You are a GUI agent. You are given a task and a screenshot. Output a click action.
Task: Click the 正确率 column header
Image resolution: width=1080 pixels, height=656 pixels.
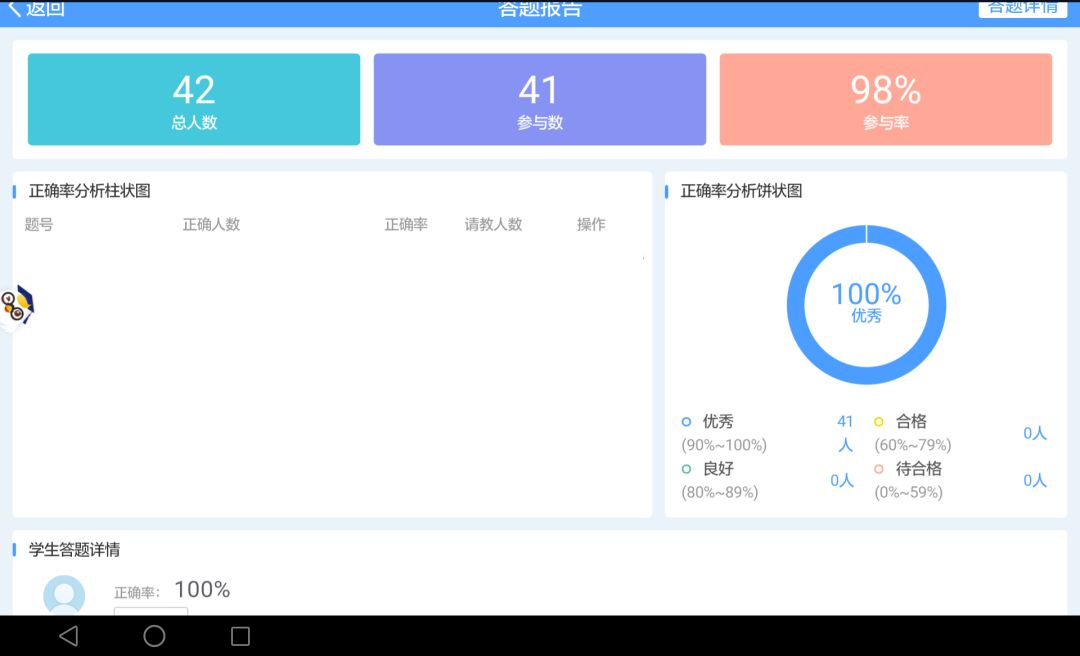(x=406, y=225)
